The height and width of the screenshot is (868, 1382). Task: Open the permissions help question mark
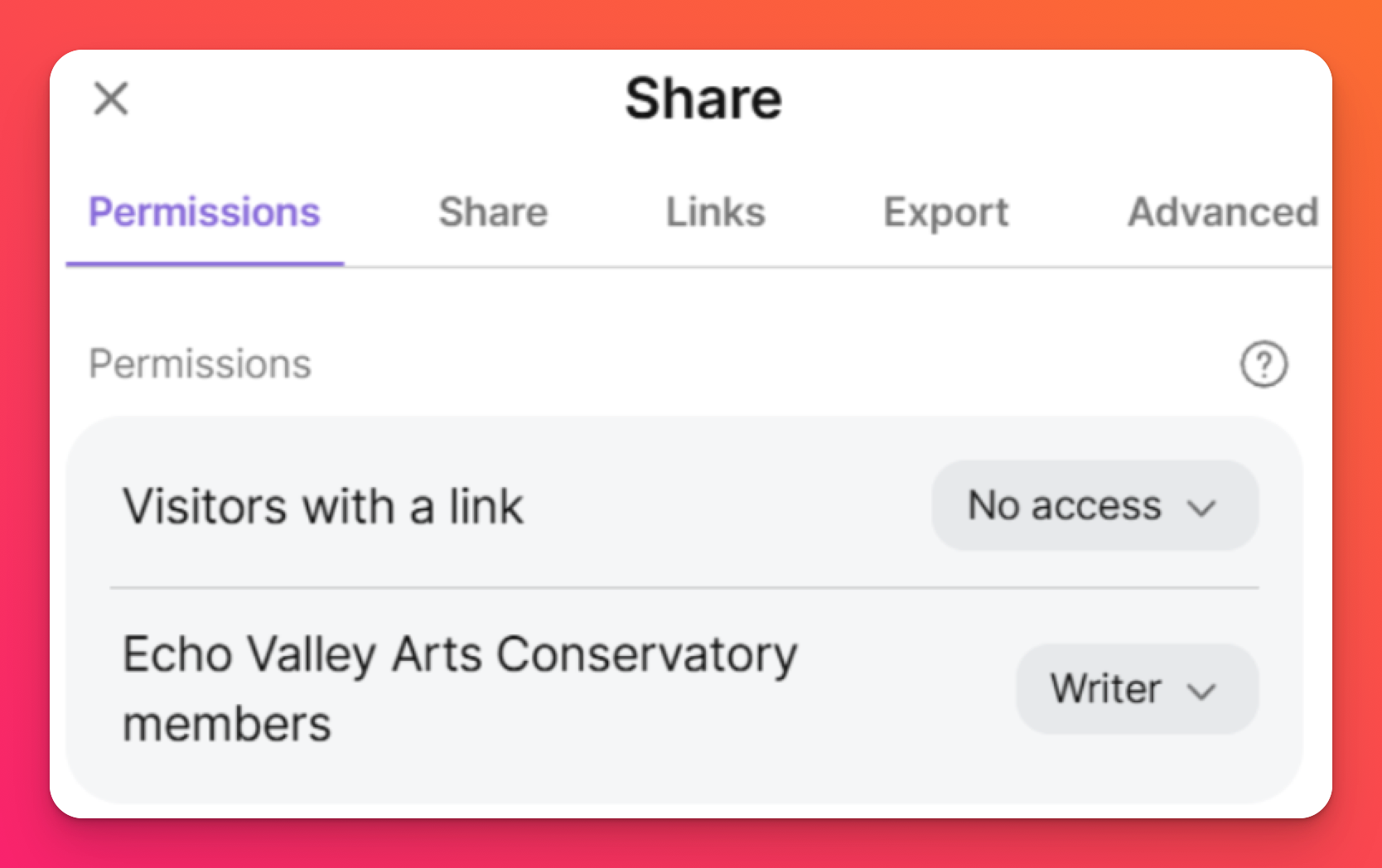(1264, 364)
